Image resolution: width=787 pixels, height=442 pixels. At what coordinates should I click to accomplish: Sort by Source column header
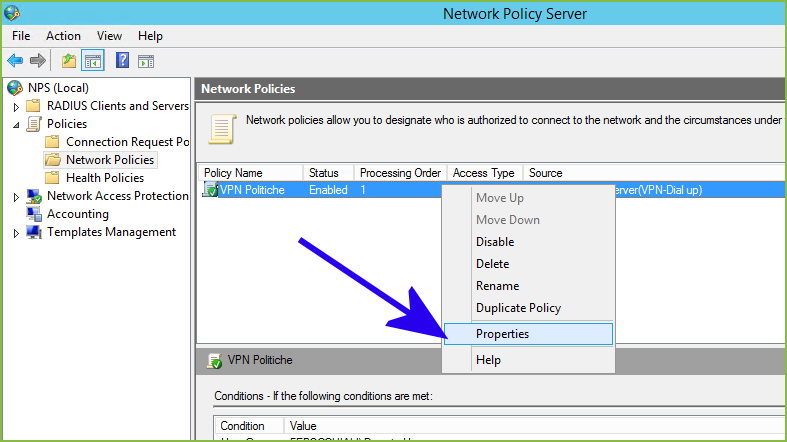pos(546,173)
